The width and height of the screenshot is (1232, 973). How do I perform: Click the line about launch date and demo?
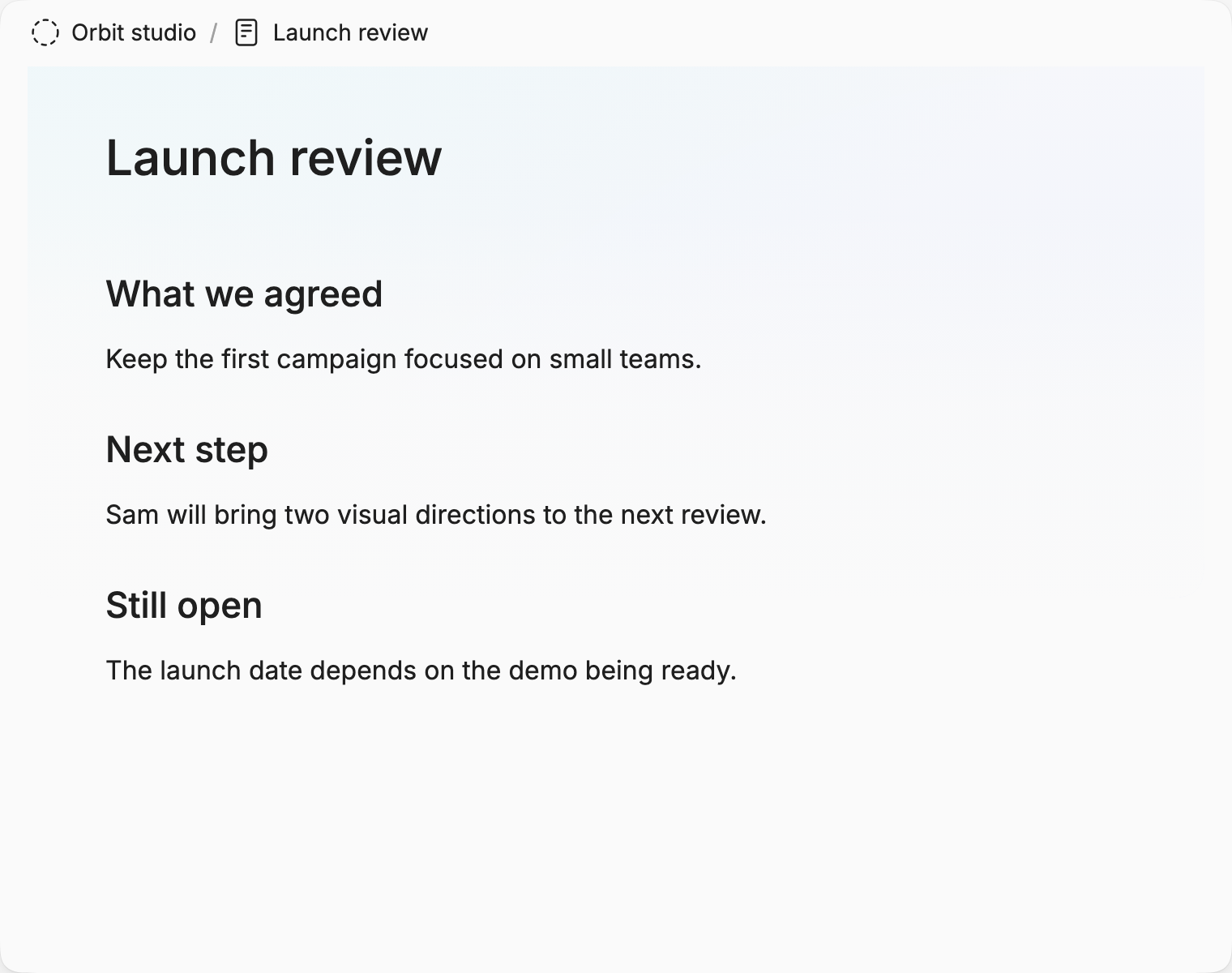421,670
